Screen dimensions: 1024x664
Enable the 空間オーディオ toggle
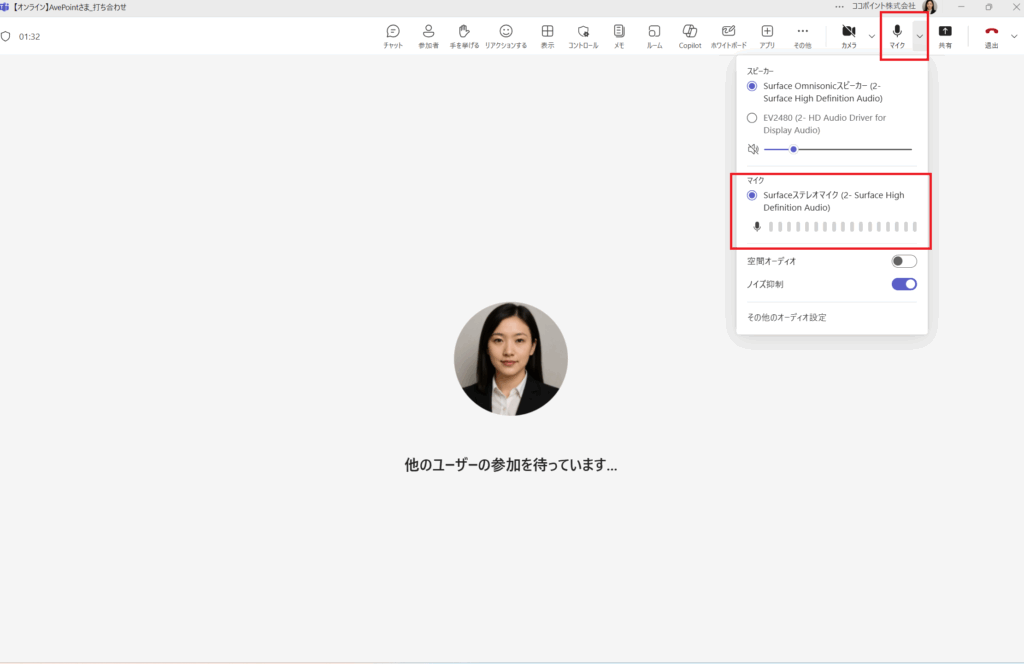pyautogui.click(x=904, y=261)
